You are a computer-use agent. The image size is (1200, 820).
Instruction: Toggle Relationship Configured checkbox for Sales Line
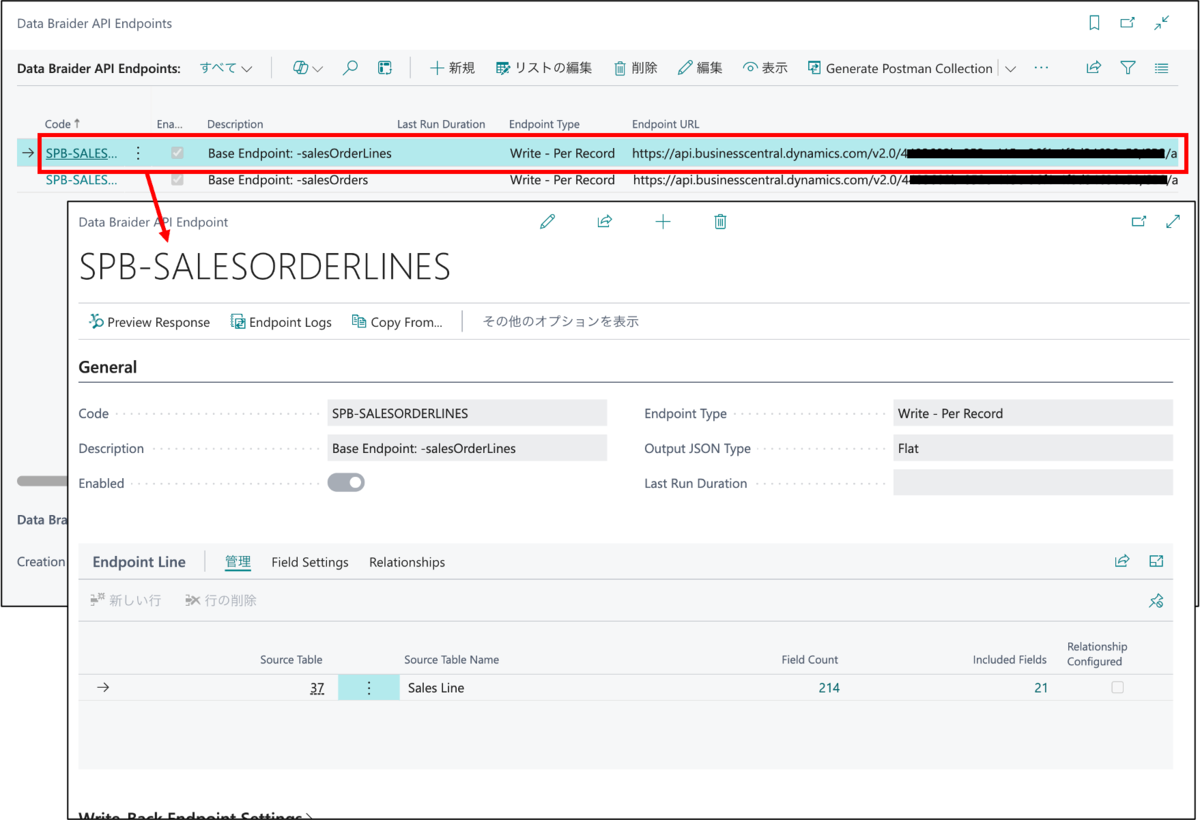pos(1117,688)
